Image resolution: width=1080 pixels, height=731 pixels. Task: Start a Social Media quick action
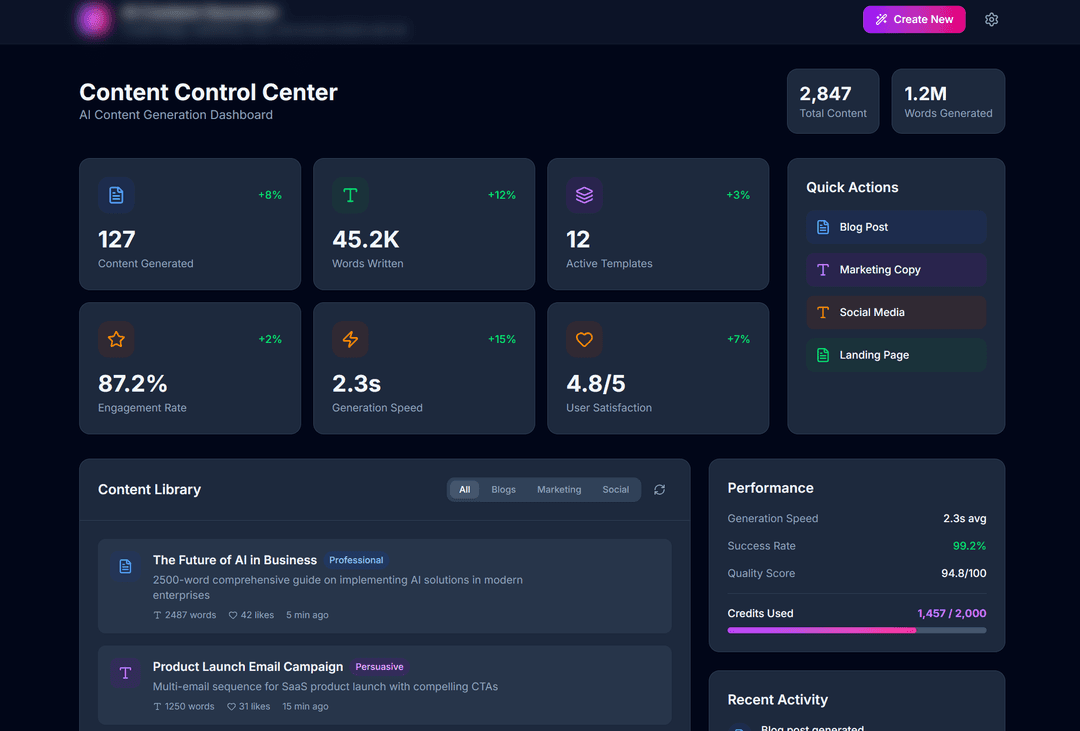(x=896, y=313)
